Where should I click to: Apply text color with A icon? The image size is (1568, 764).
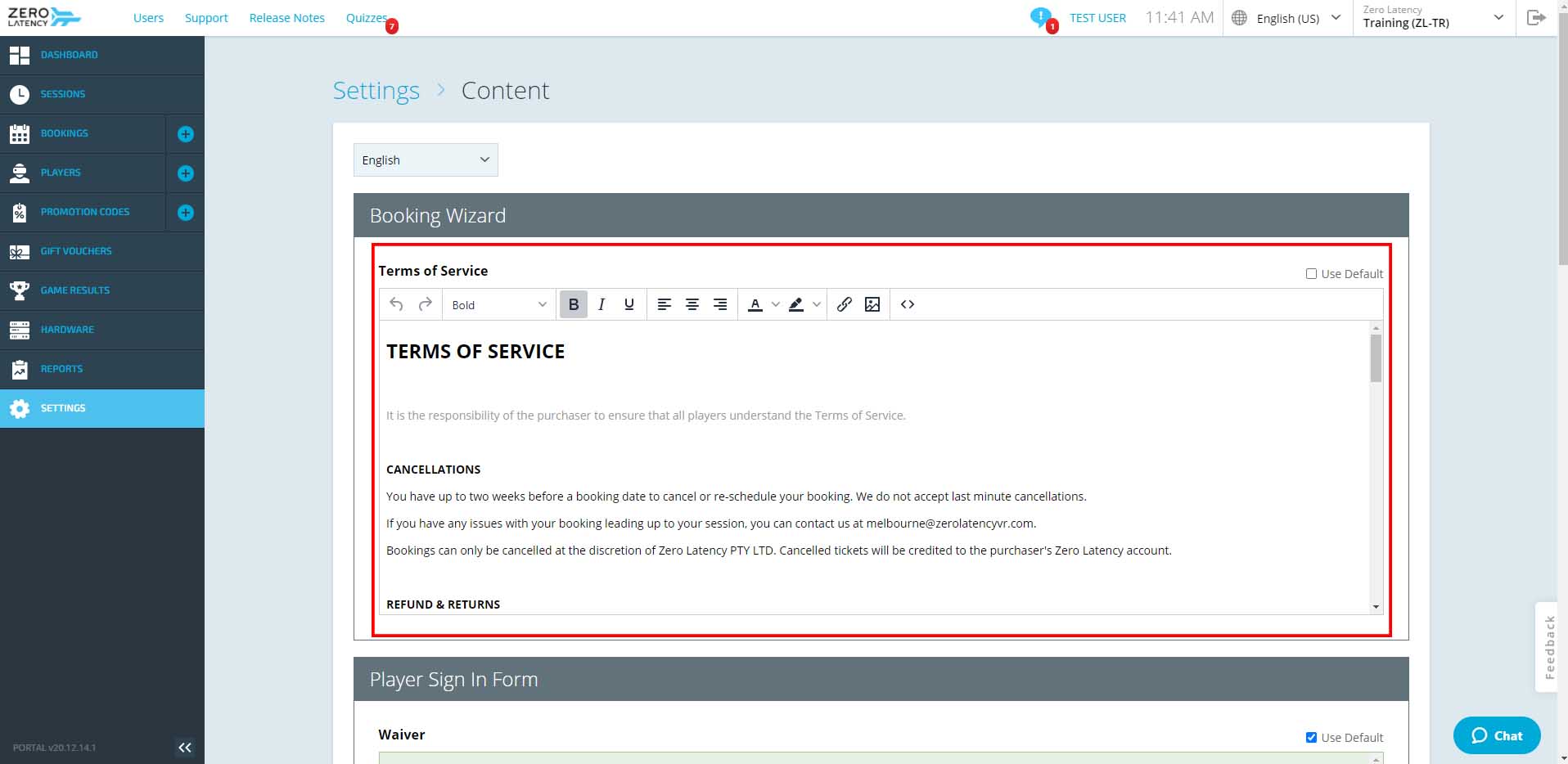[755, 304]
